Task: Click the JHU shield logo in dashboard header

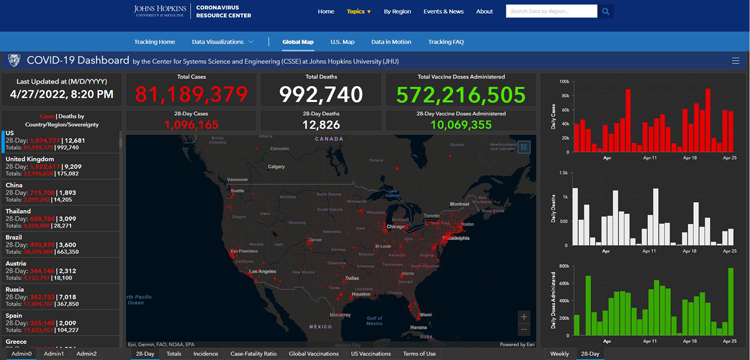Action: (x=14, y=61)
